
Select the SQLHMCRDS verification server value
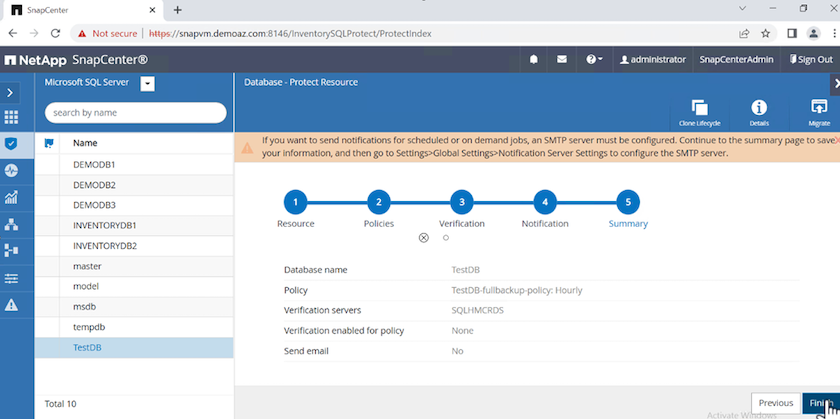click(477, 310)
